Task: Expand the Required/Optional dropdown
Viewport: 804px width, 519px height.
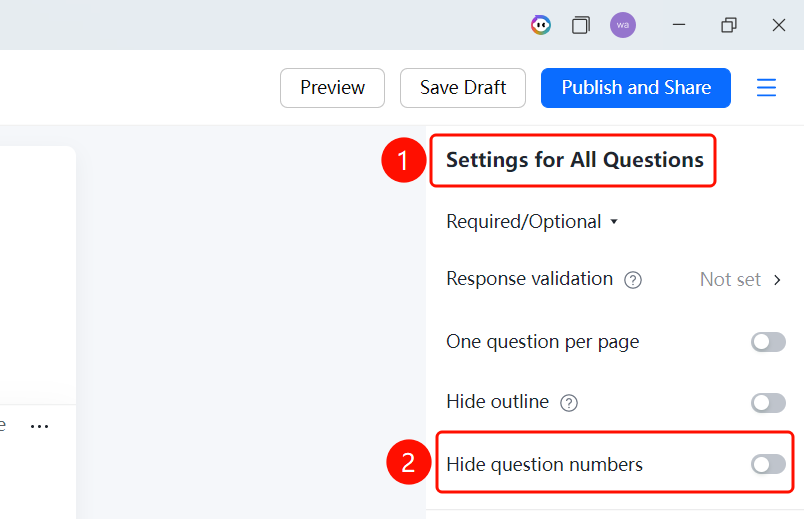Action: (x=532, y=222)
